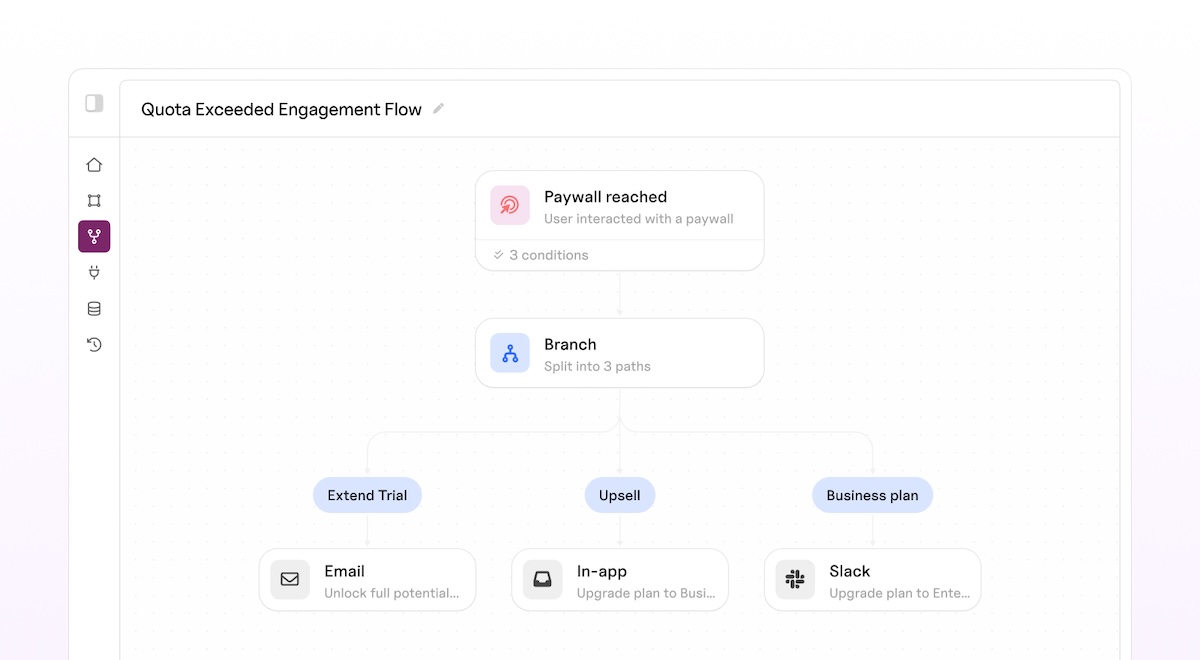
Task: Click the Branch split icon
Action: (510, 352)
